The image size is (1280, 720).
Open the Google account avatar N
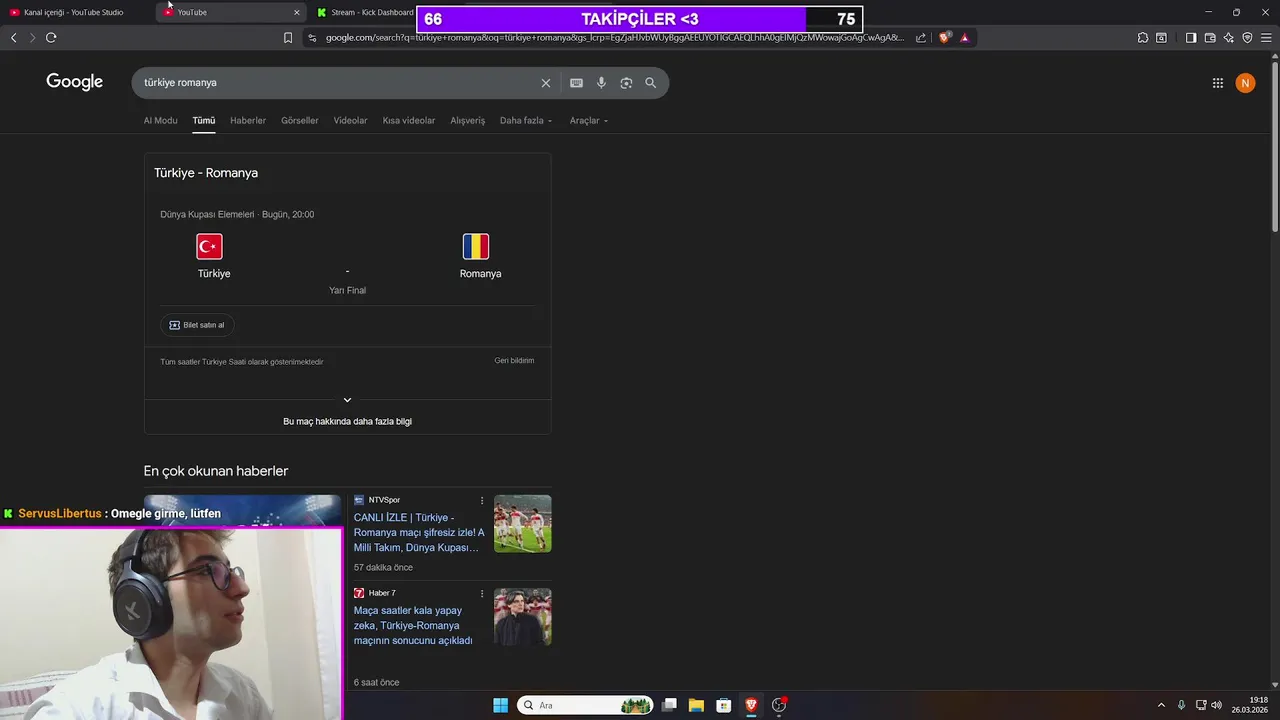1245,83
